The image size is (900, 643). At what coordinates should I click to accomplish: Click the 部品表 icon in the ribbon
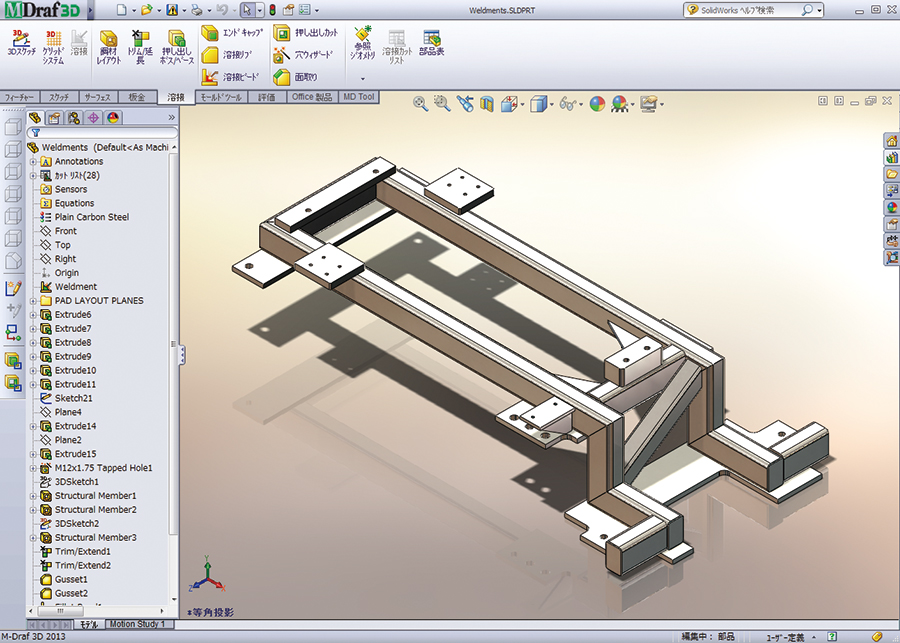(432, 40)
